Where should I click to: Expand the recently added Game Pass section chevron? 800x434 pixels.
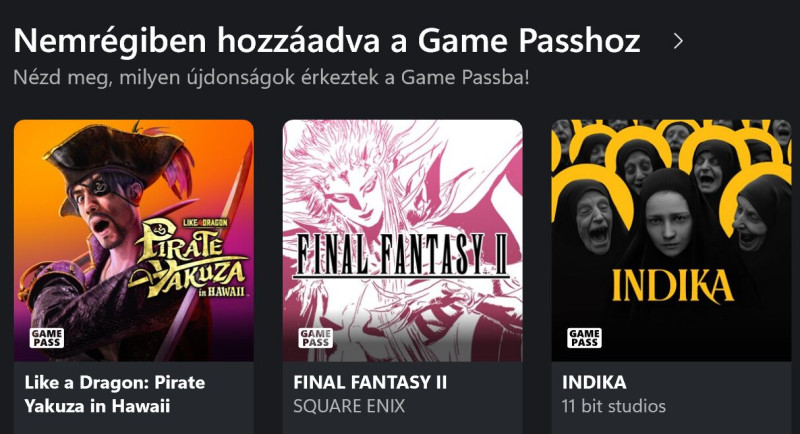(678, 41)
